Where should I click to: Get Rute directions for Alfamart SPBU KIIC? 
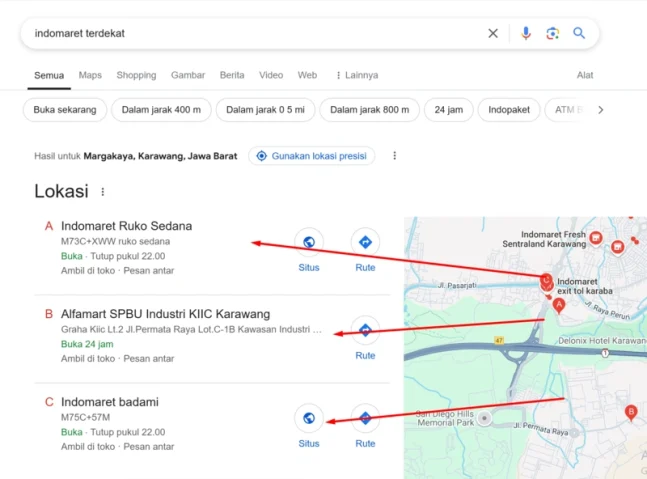pyautogui.click(x=365, y=330)
